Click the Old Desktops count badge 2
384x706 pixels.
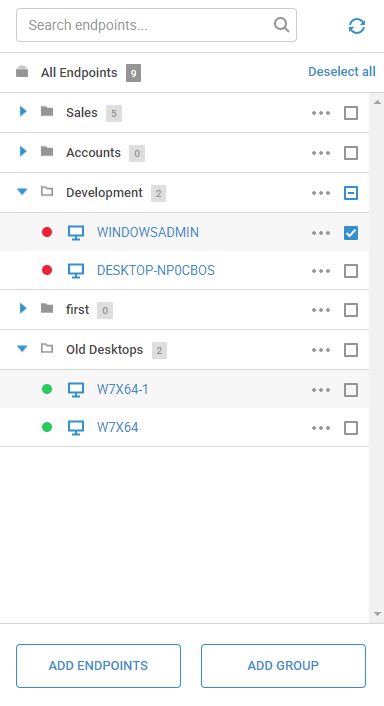159,351
